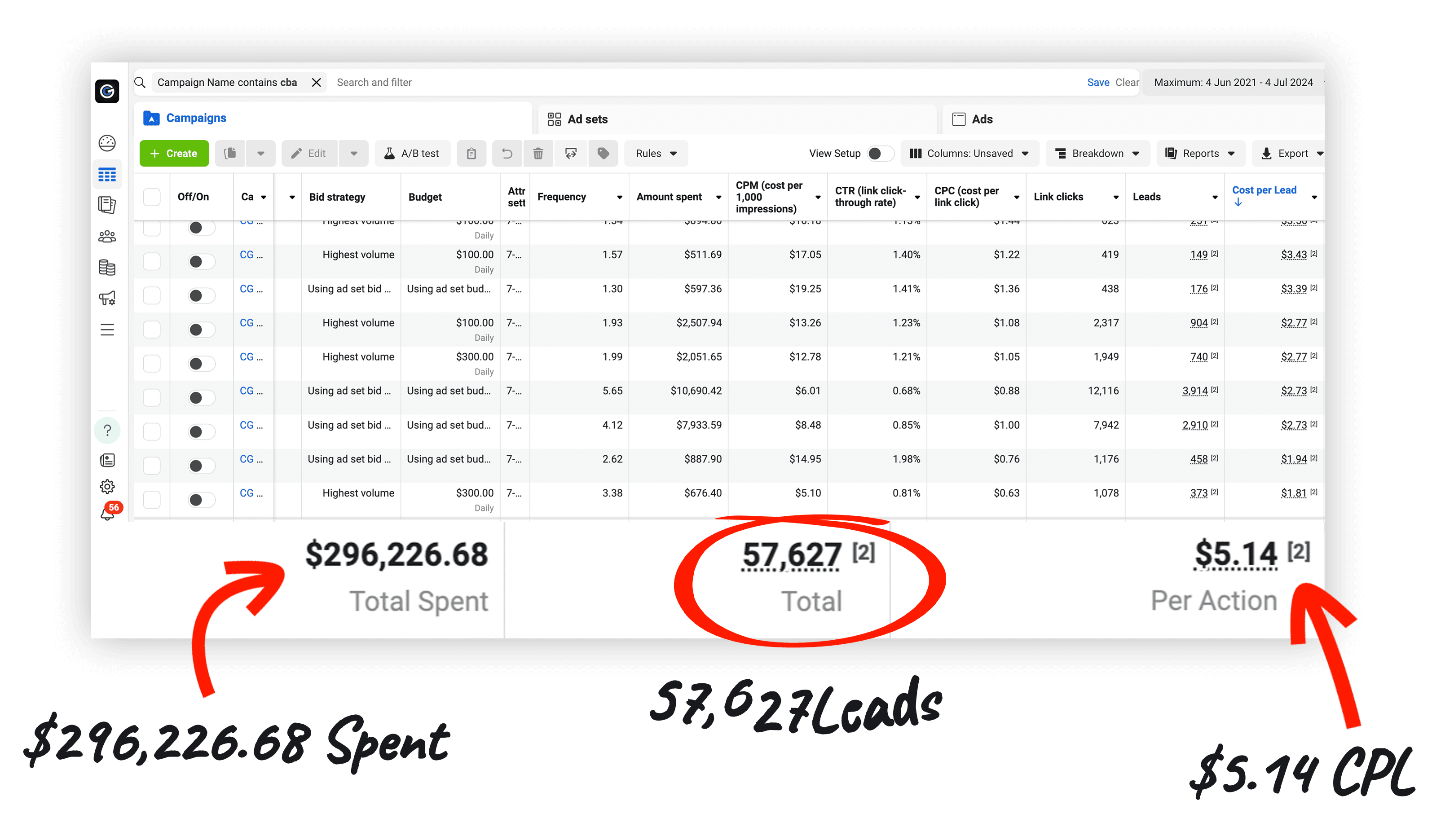This screenshot has height=840, width=1454.
Task: Open the Audiences people icon
Action: pyautogui.click(x=107, y=237)
